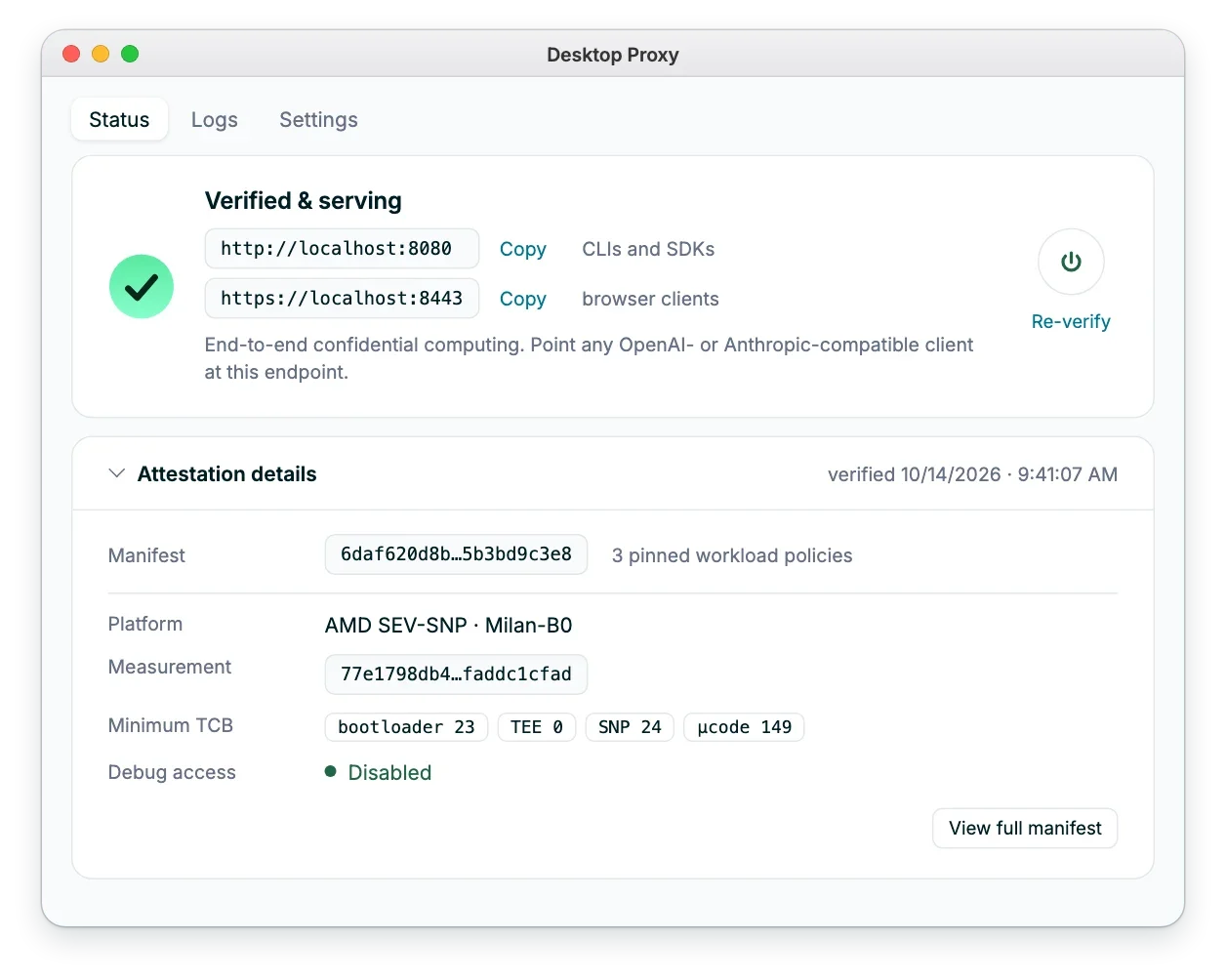The image size is (1226, 980).
Task: Click the Measurement row label
Action: pyautogui.click(x=170, y=667)
